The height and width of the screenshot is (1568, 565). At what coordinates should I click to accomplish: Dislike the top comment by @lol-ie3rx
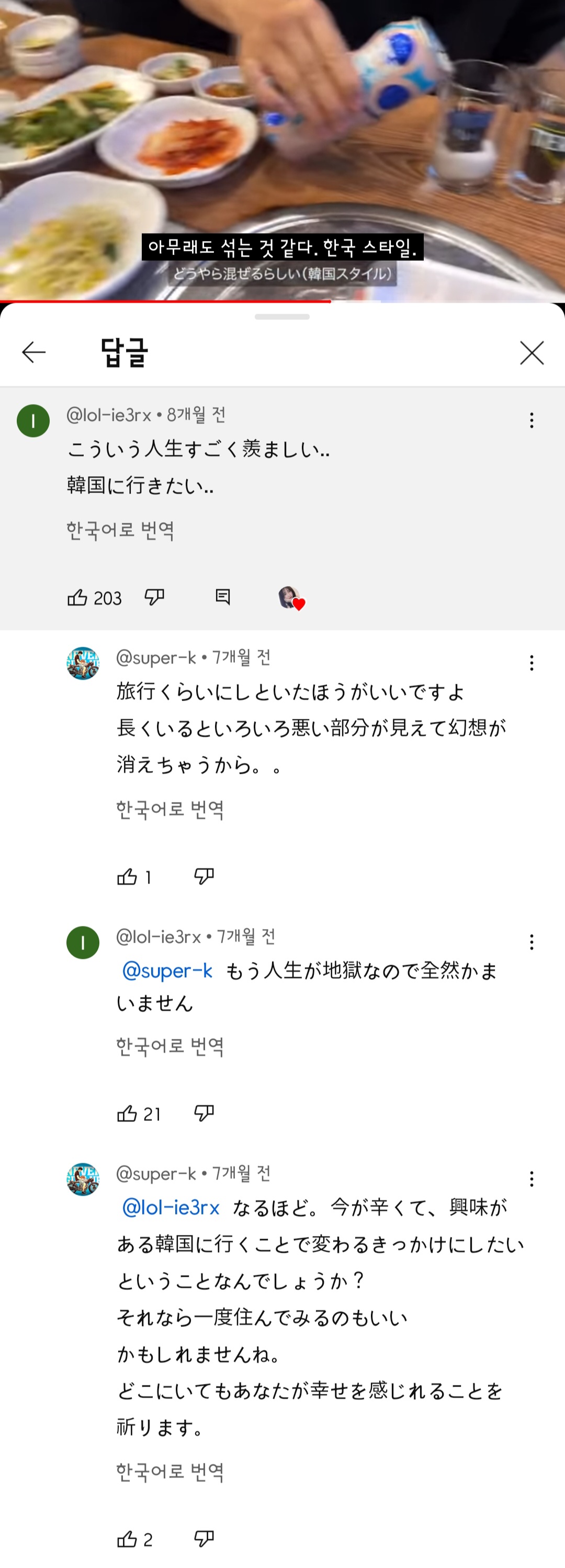(x=155, y=597)
